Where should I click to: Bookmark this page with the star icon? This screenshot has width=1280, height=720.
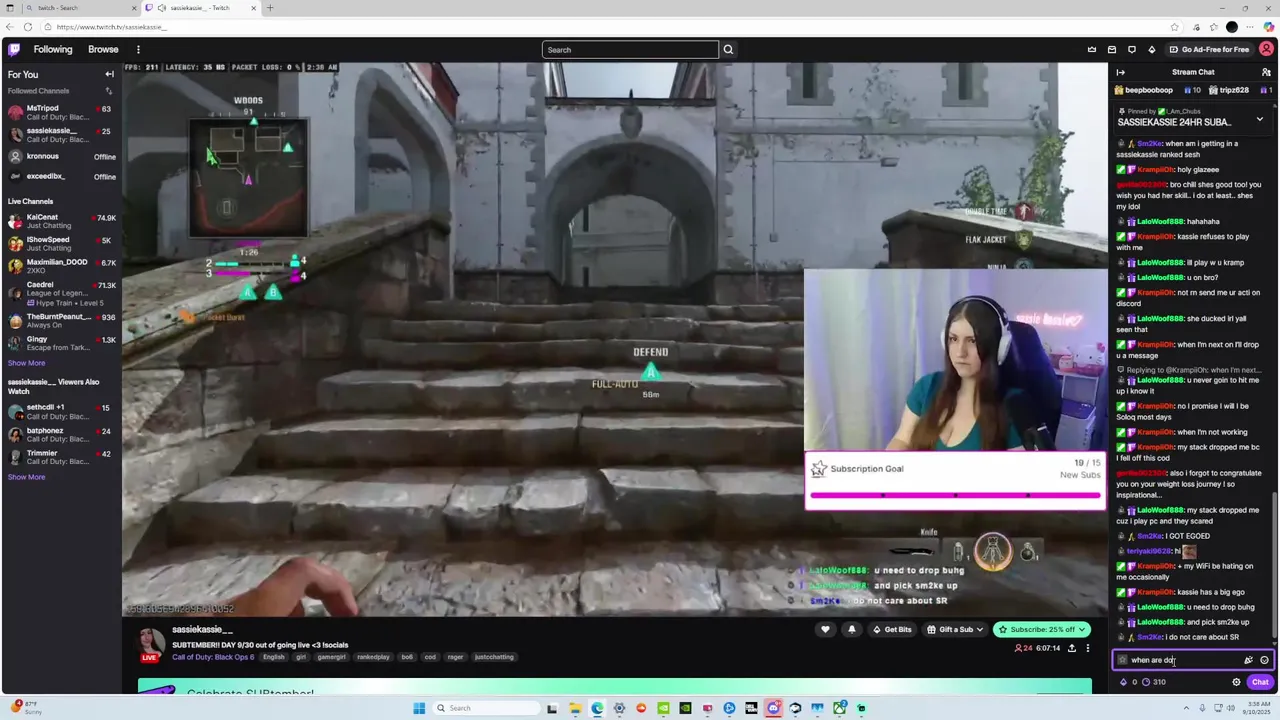pos(1174,27)
